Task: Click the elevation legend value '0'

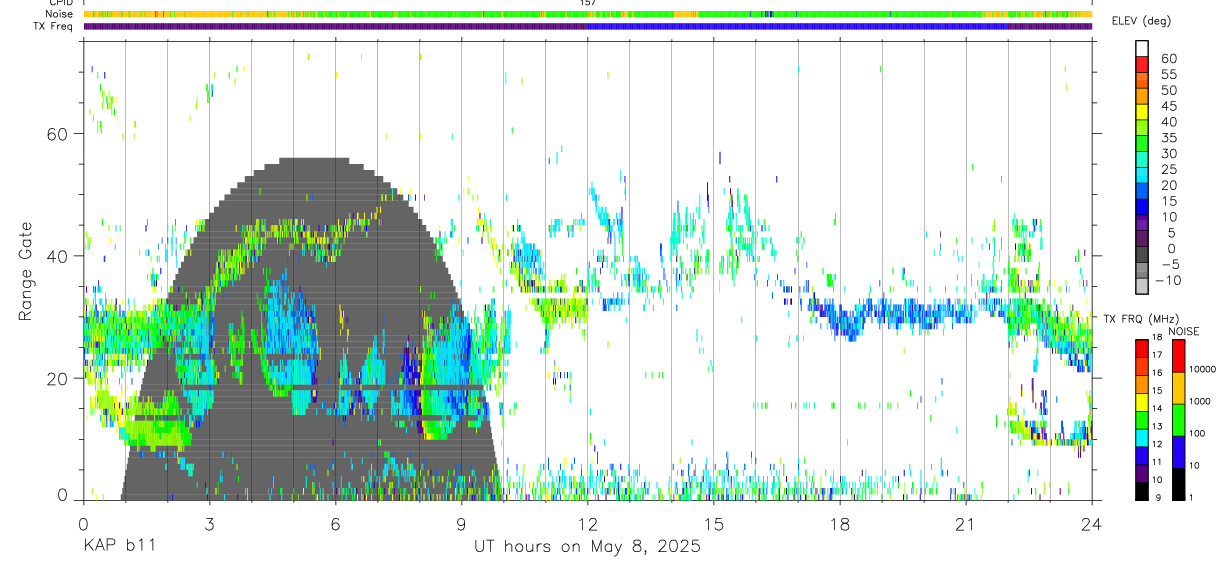Action: pos(1172,249)
